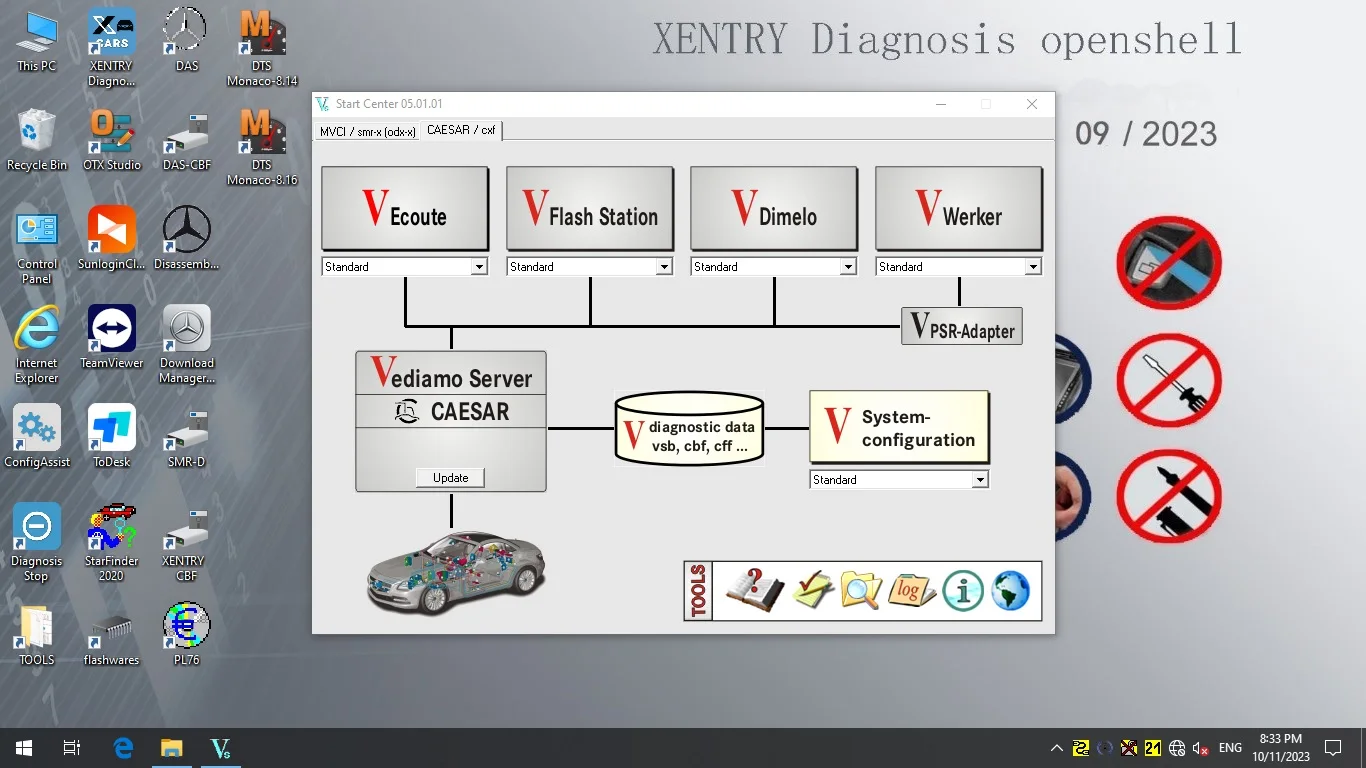
Task: Open the help book tool icon
Action: pos(755,590)
